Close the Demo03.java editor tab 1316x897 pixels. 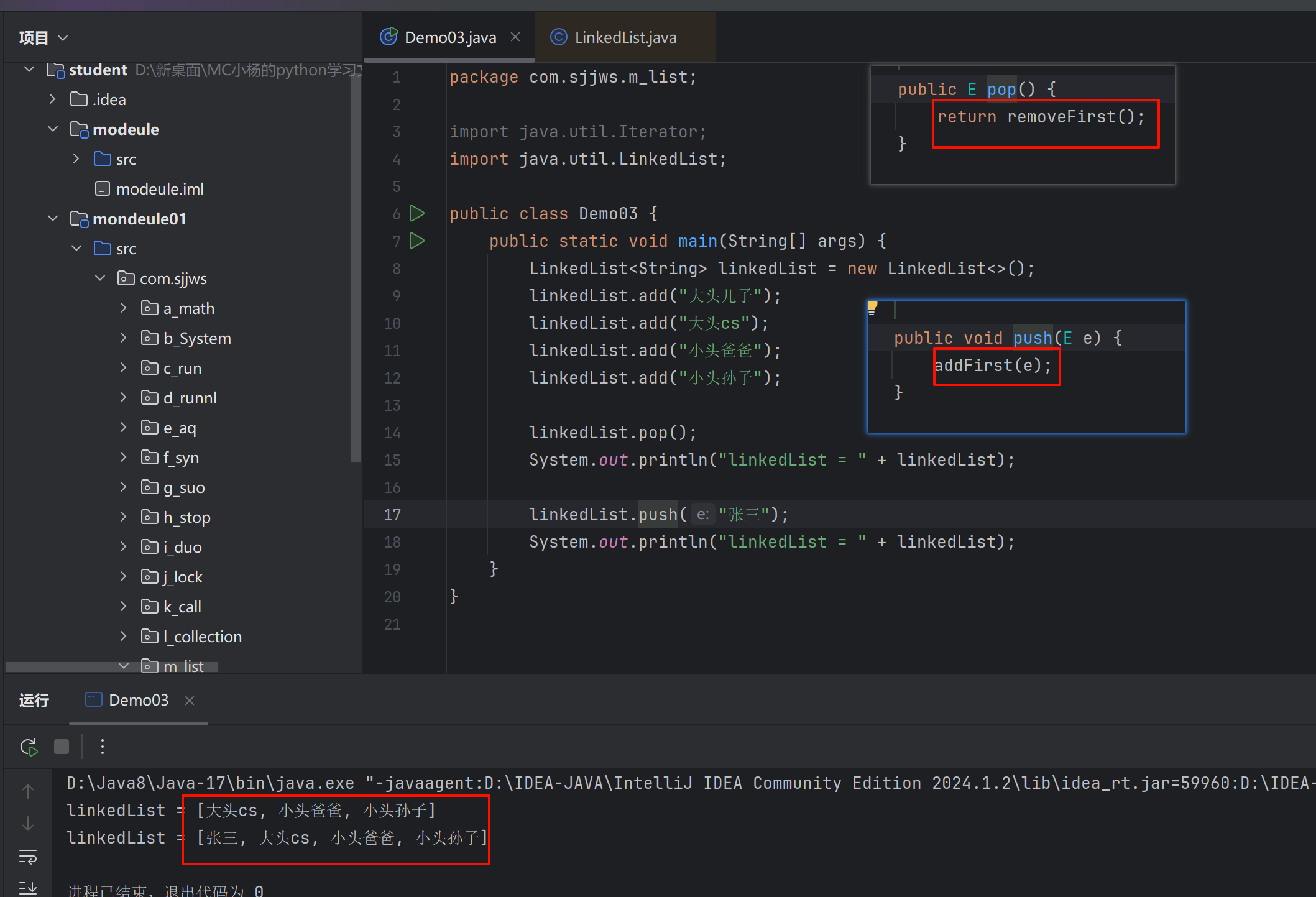click(515, 37)
